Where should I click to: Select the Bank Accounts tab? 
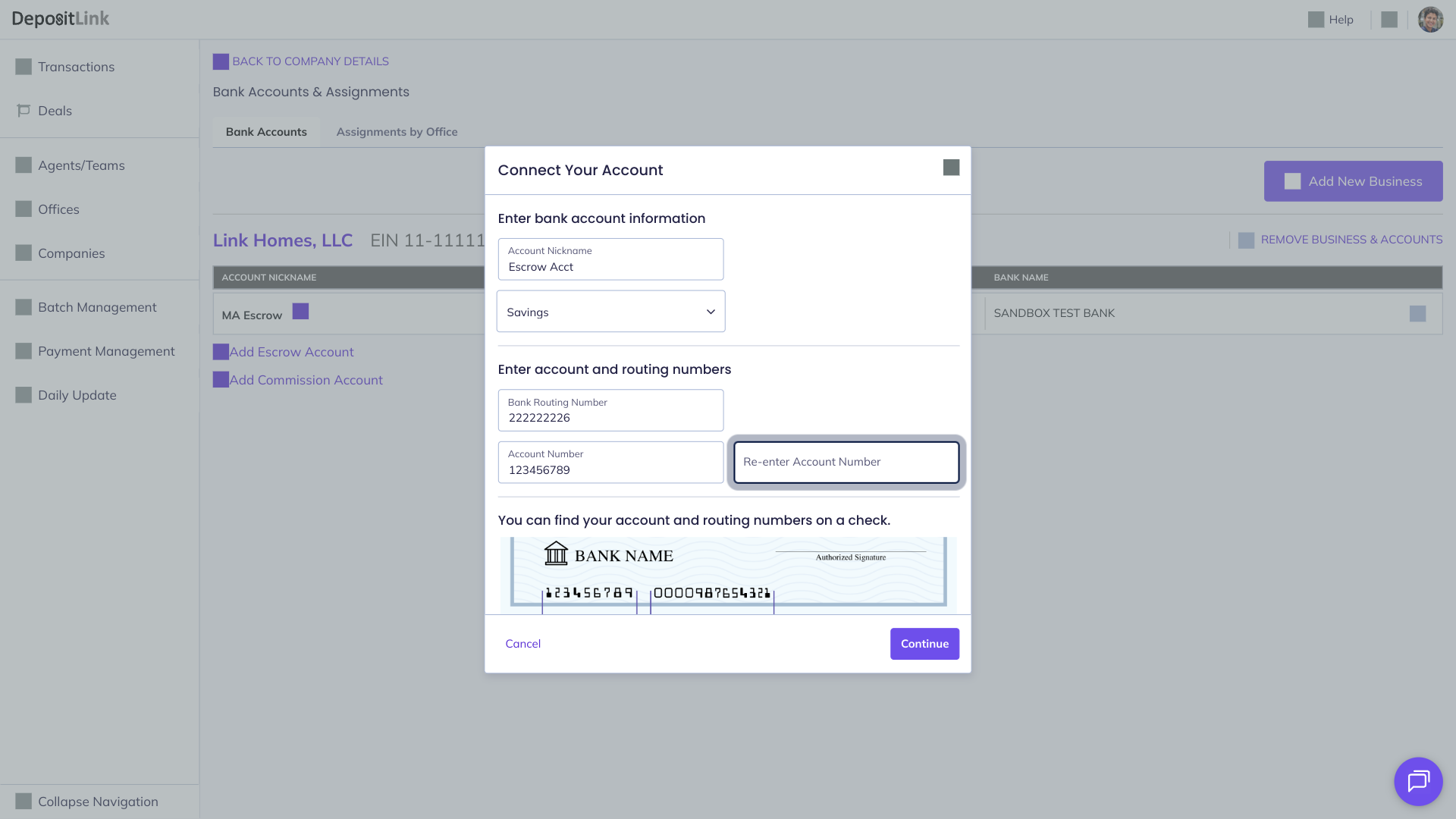click(266, 132)
